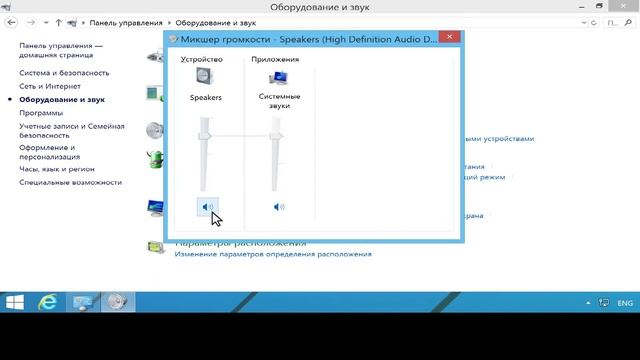The height and width of the screenshot is (360, 640).
Task: Go back with the Back arrow
Action: coord(12,22)
